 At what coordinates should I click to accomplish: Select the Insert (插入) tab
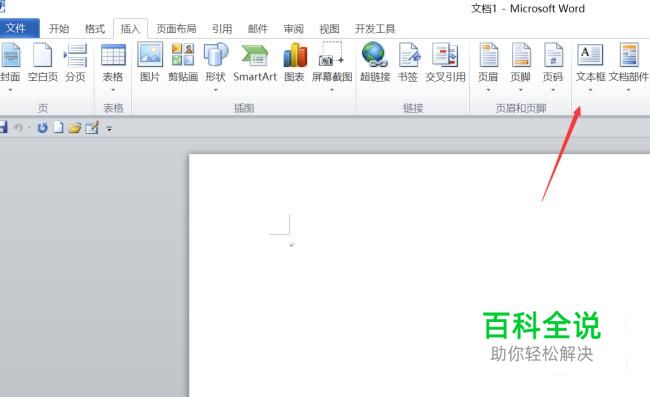click(x=130, y=29)
